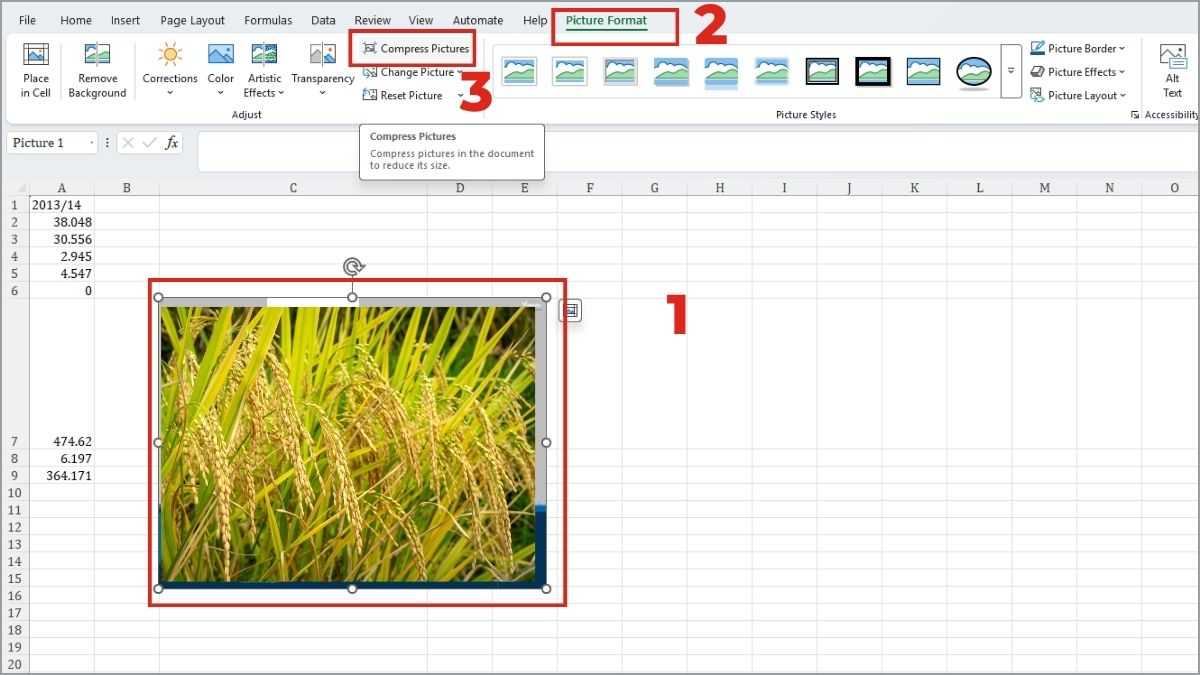Open Change Picture dropdown
The image size is (1200, 675).
pos(412,72)
